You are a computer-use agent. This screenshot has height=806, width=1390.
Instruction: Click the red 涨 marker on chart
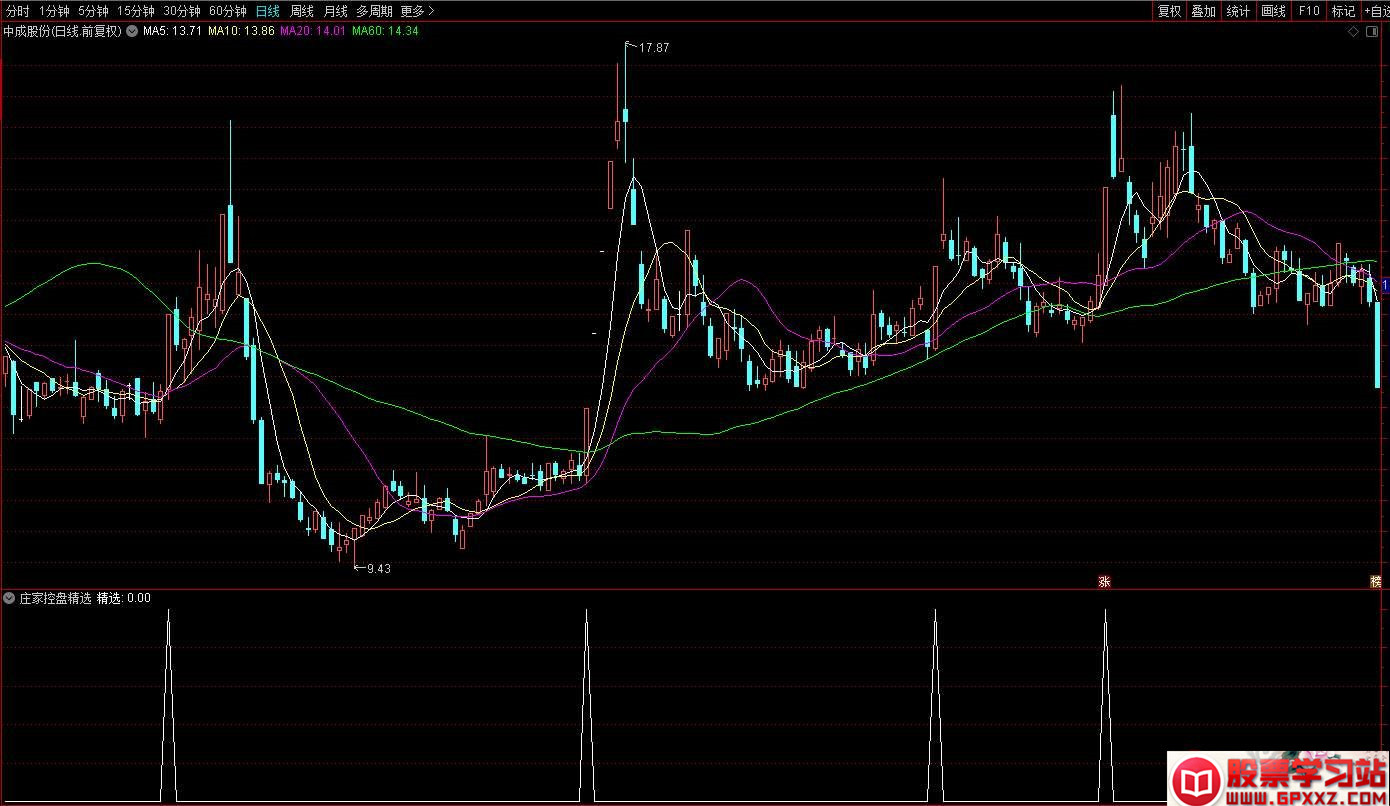(x=1105, y=581)
